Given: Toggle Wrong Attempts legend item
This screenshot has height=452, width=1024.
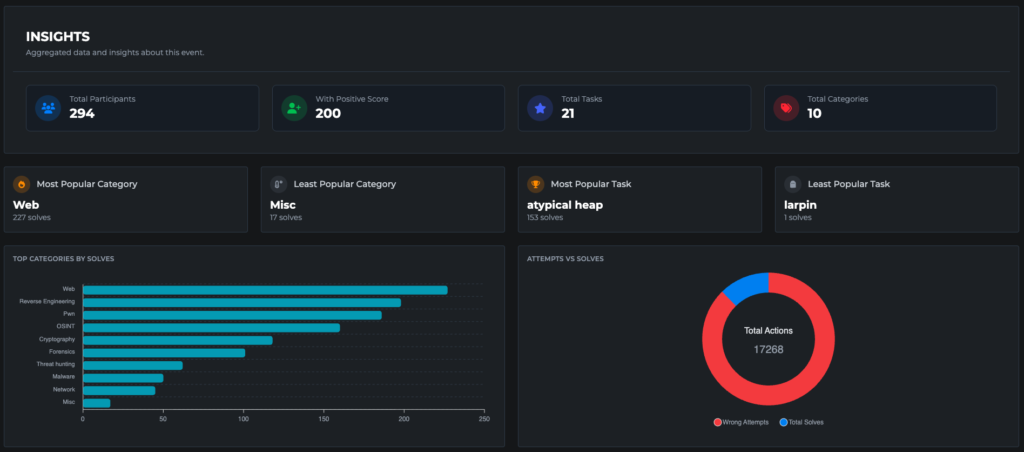Looking at the screenshot, I should click(741, 422).
